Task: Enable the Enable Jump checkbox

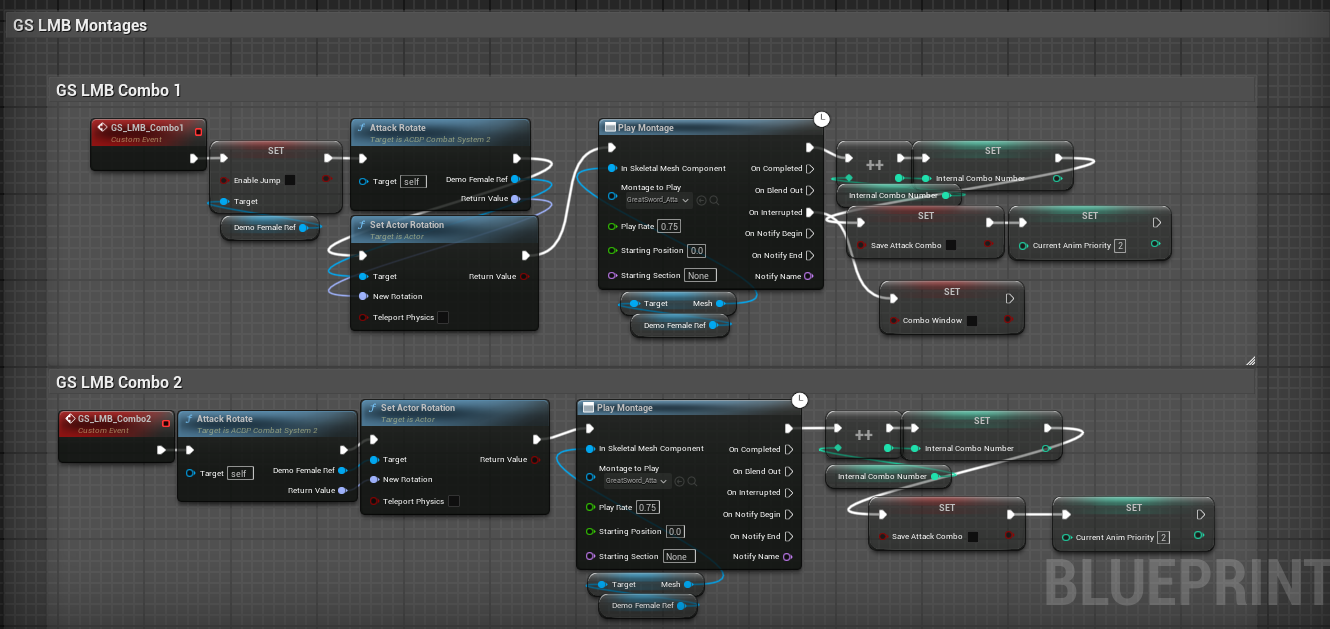Action: (290, 180)
